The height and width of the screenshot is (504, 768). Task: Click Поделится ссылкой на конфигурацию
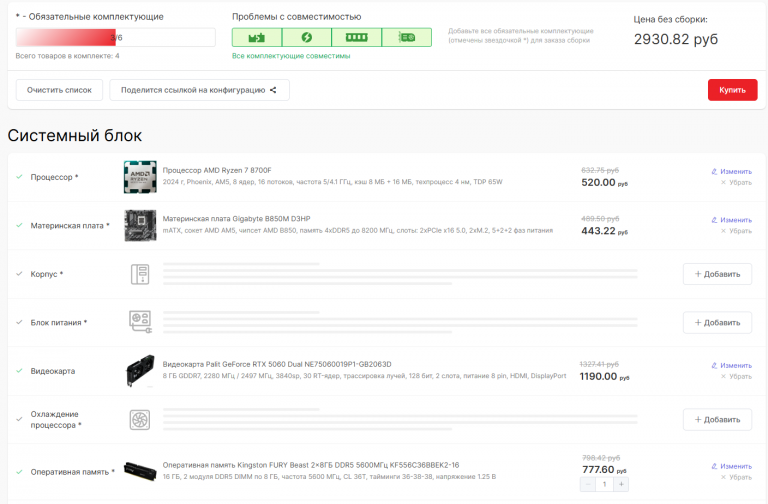(x=199, y=90)
